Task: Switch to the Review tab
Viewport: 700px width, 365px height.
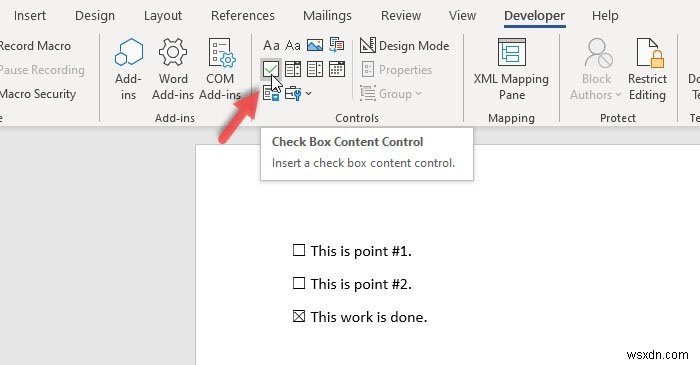Action: coord(401,16)
